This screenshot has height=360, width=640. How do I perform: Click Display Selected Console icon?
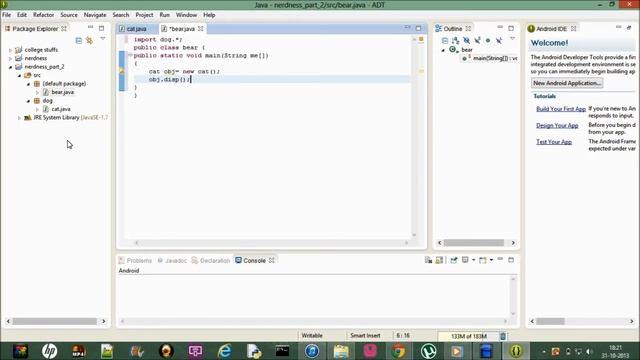[465, 260]
